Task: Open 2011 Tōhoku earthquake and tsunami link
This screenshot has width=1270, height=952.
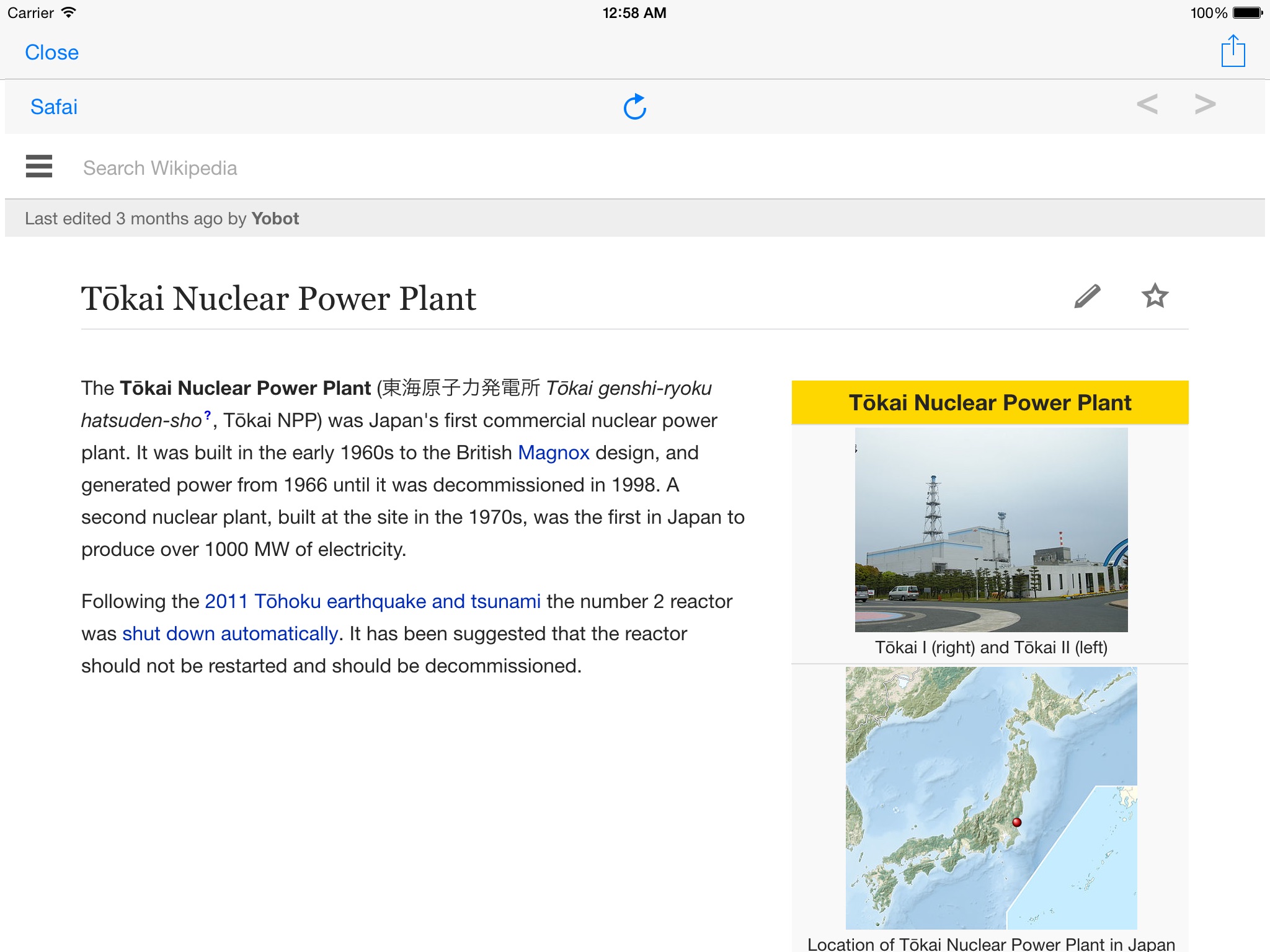Action: point(372,602)
